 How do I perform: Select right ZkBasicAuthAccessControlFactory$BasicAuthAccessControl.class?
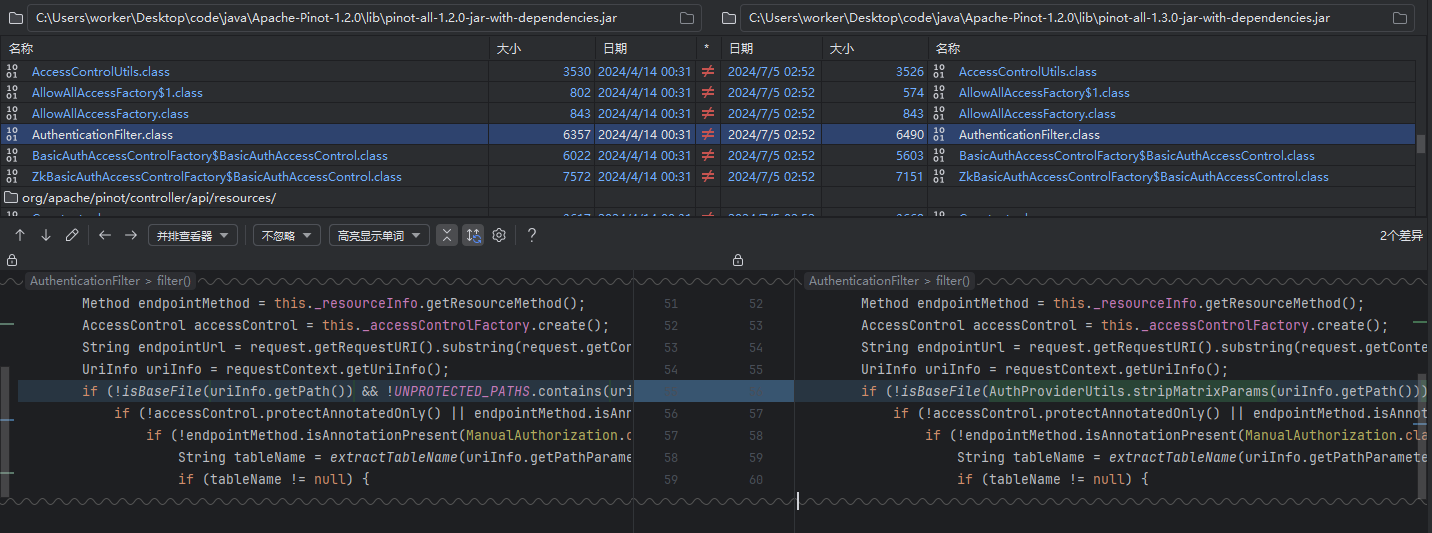1144,176
